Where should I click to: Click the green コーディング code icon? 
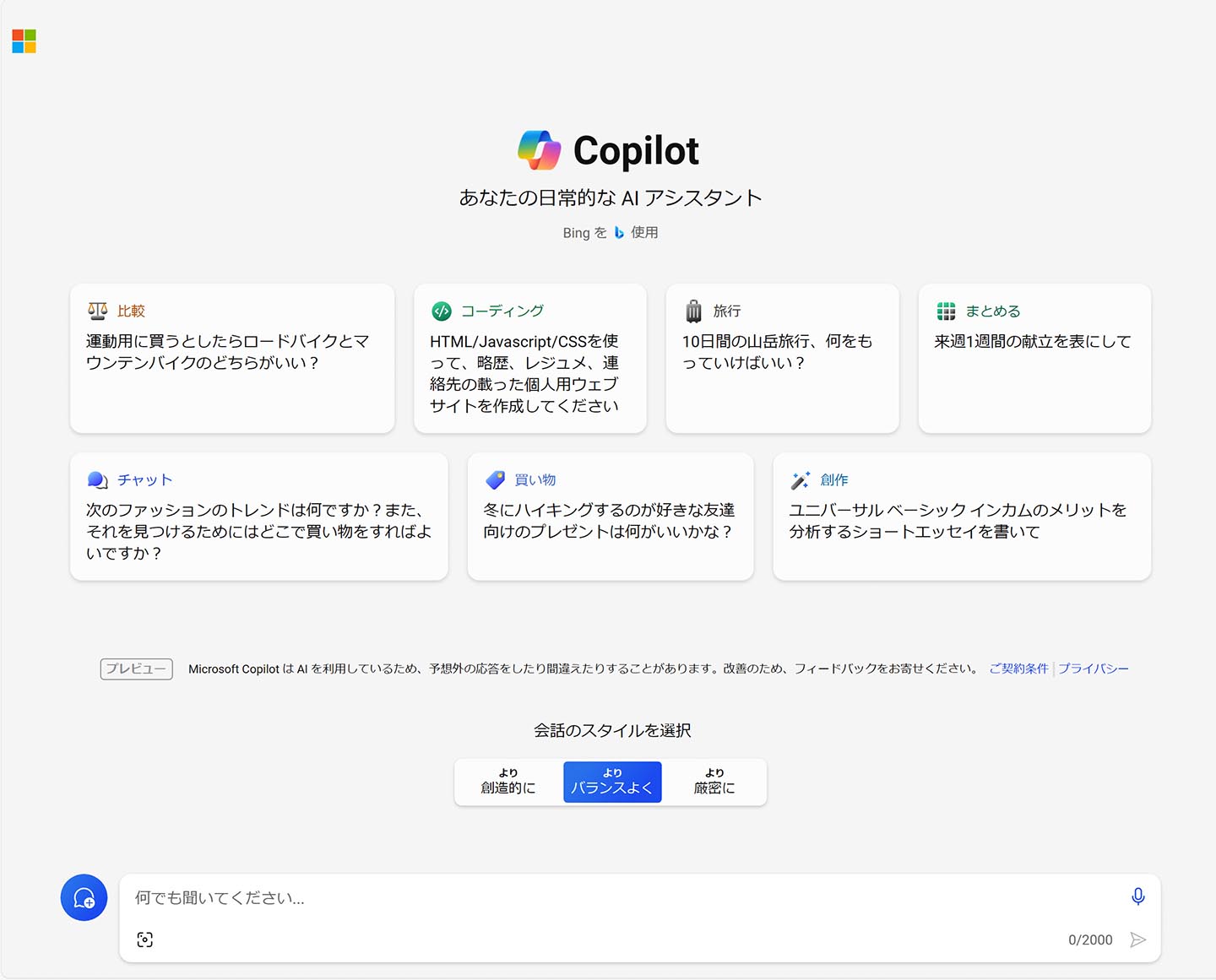point(442,311)
